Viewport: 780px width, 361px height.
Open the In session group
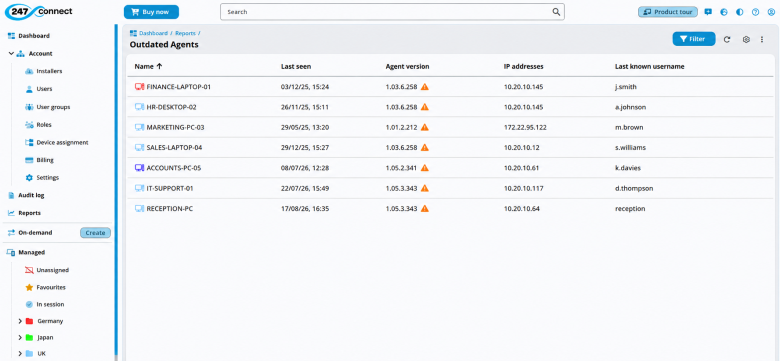coord(45,304)
